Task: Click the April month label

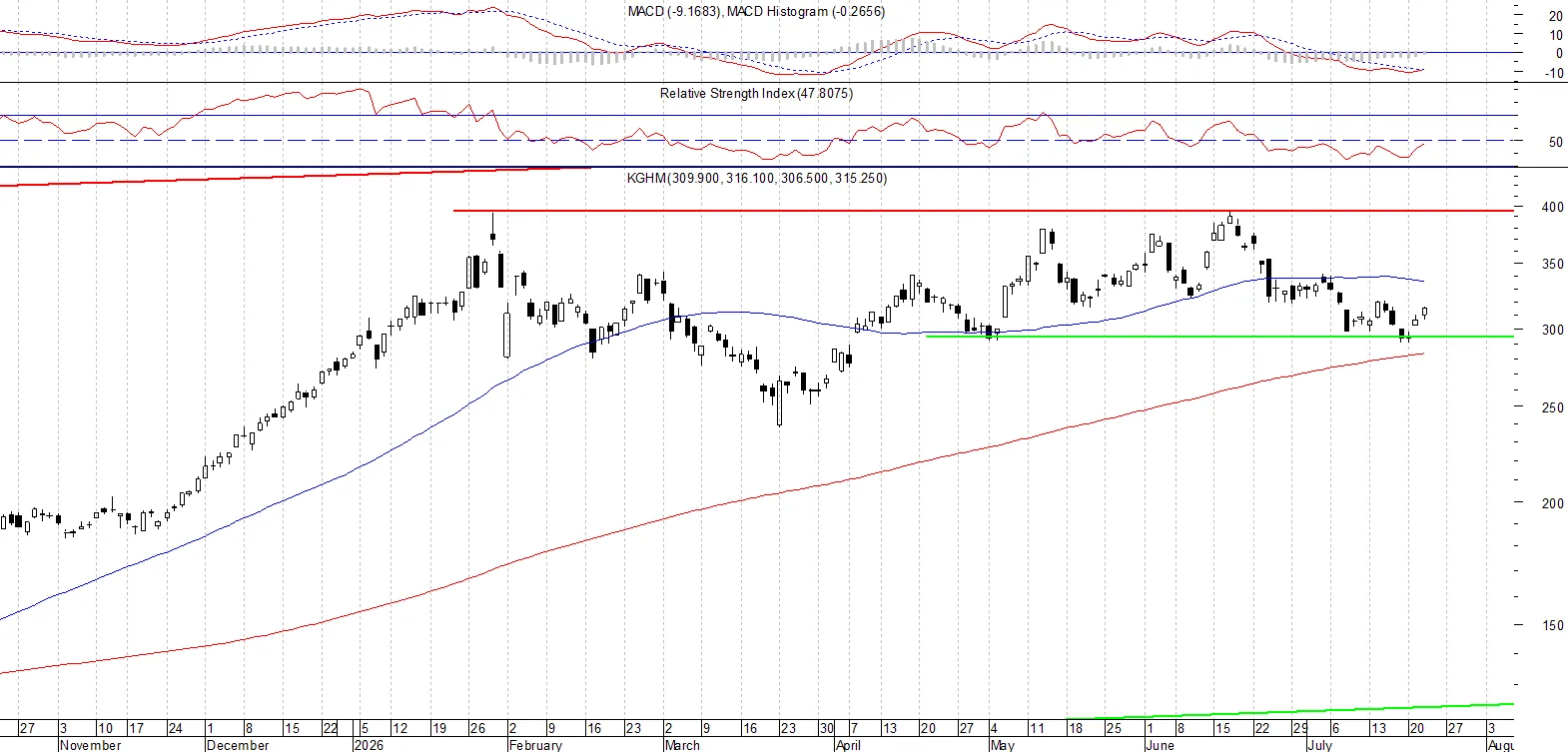Action: point(848,745)
